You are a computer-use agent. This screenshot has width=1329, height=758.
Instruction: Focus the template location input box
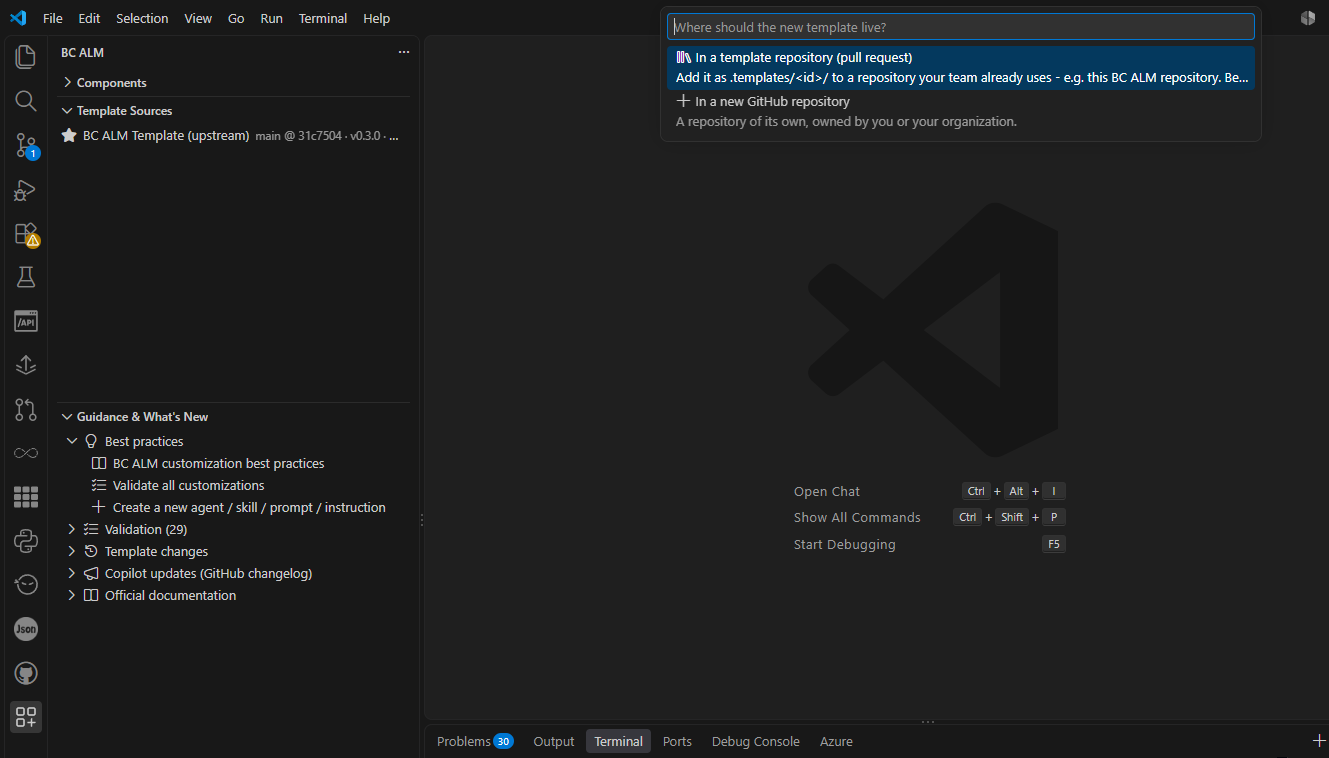[x=960, y=27]
